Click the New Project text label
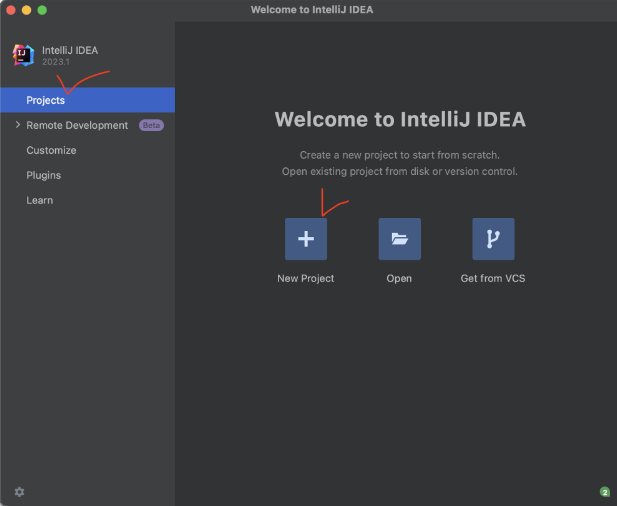The height and width of the screenshot is (506, 617). point(306,278)
